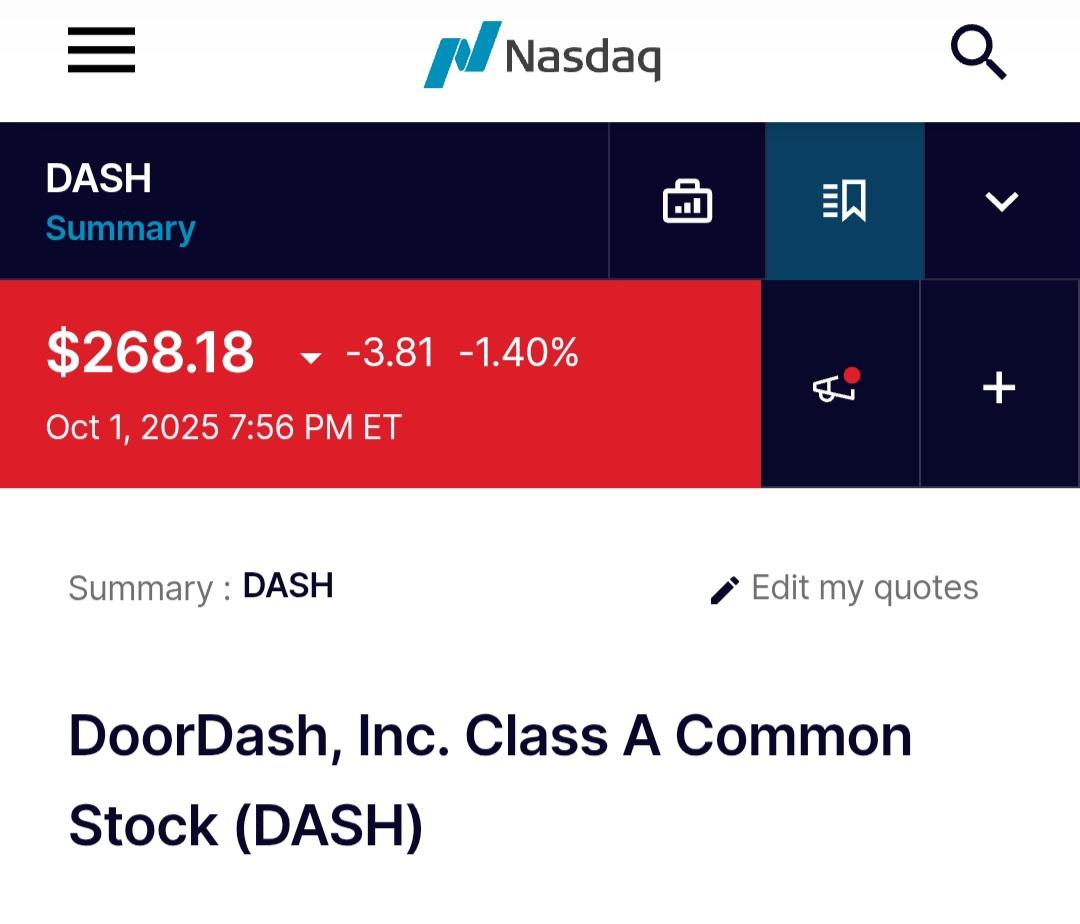The image size is (1080, 924).
Task: Click the -3.81 price change value
Action: pos(390,353)
